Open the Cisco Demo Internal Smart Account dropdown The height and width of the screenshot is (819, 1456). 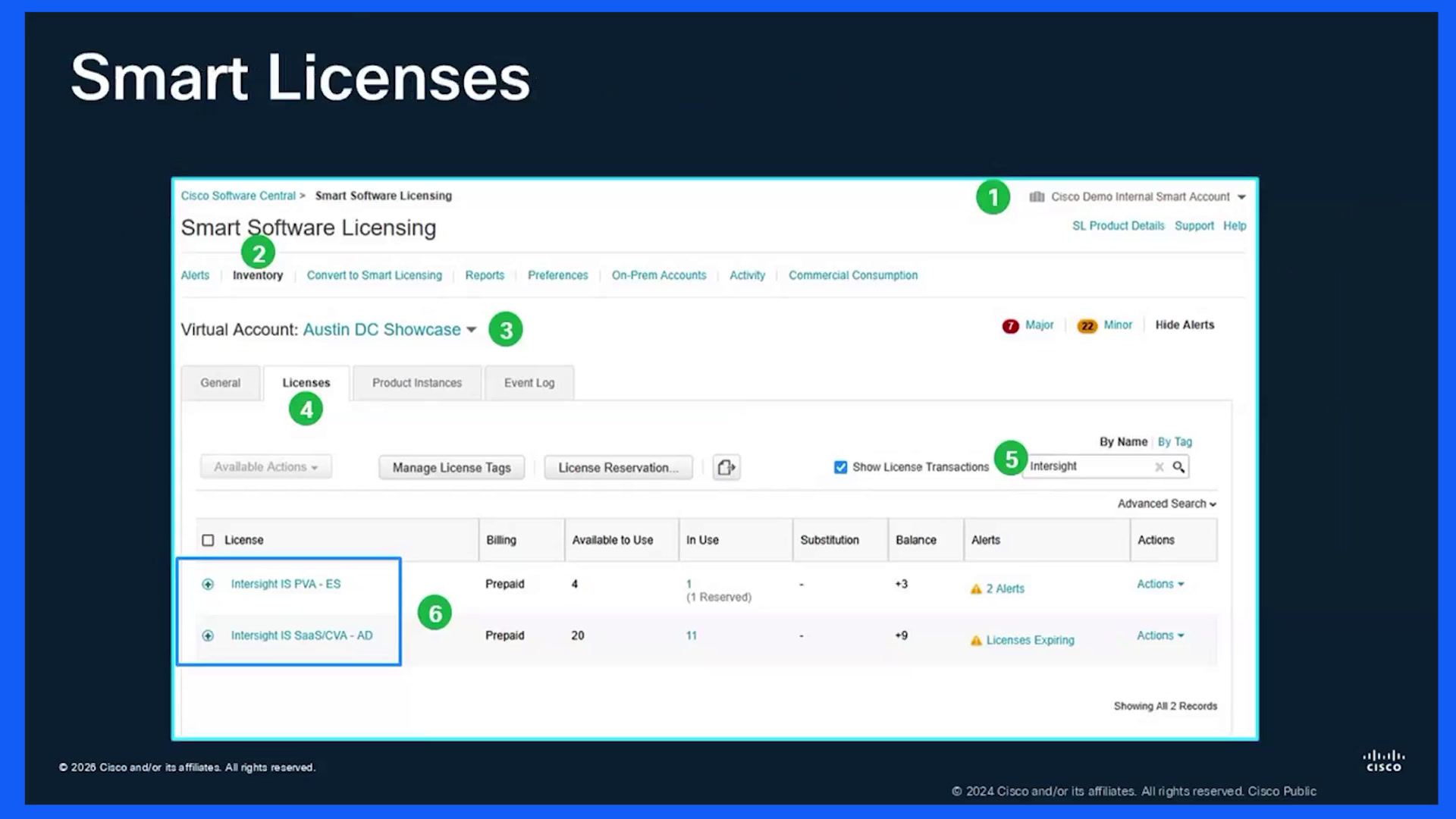coord(1137,196)
